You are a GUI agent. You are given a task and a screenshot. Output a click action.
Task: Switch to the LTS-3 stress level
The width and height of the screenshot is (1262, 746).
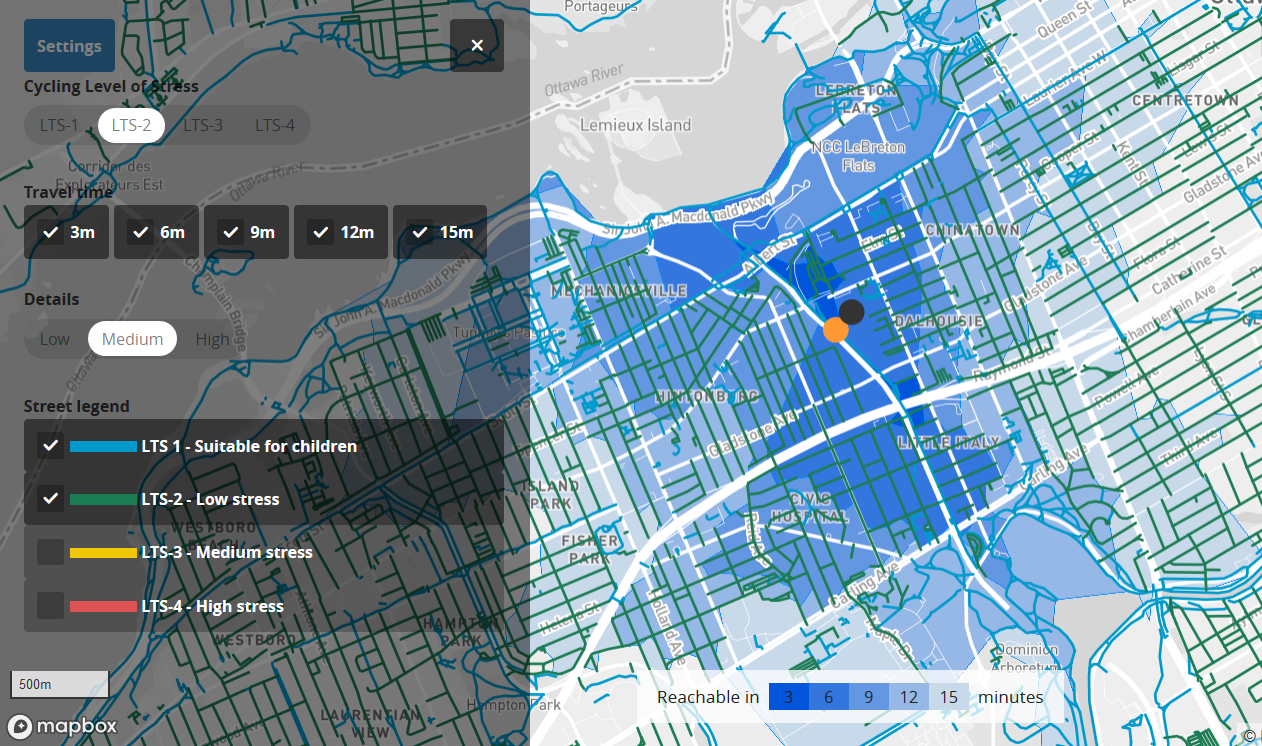point(203,125)
